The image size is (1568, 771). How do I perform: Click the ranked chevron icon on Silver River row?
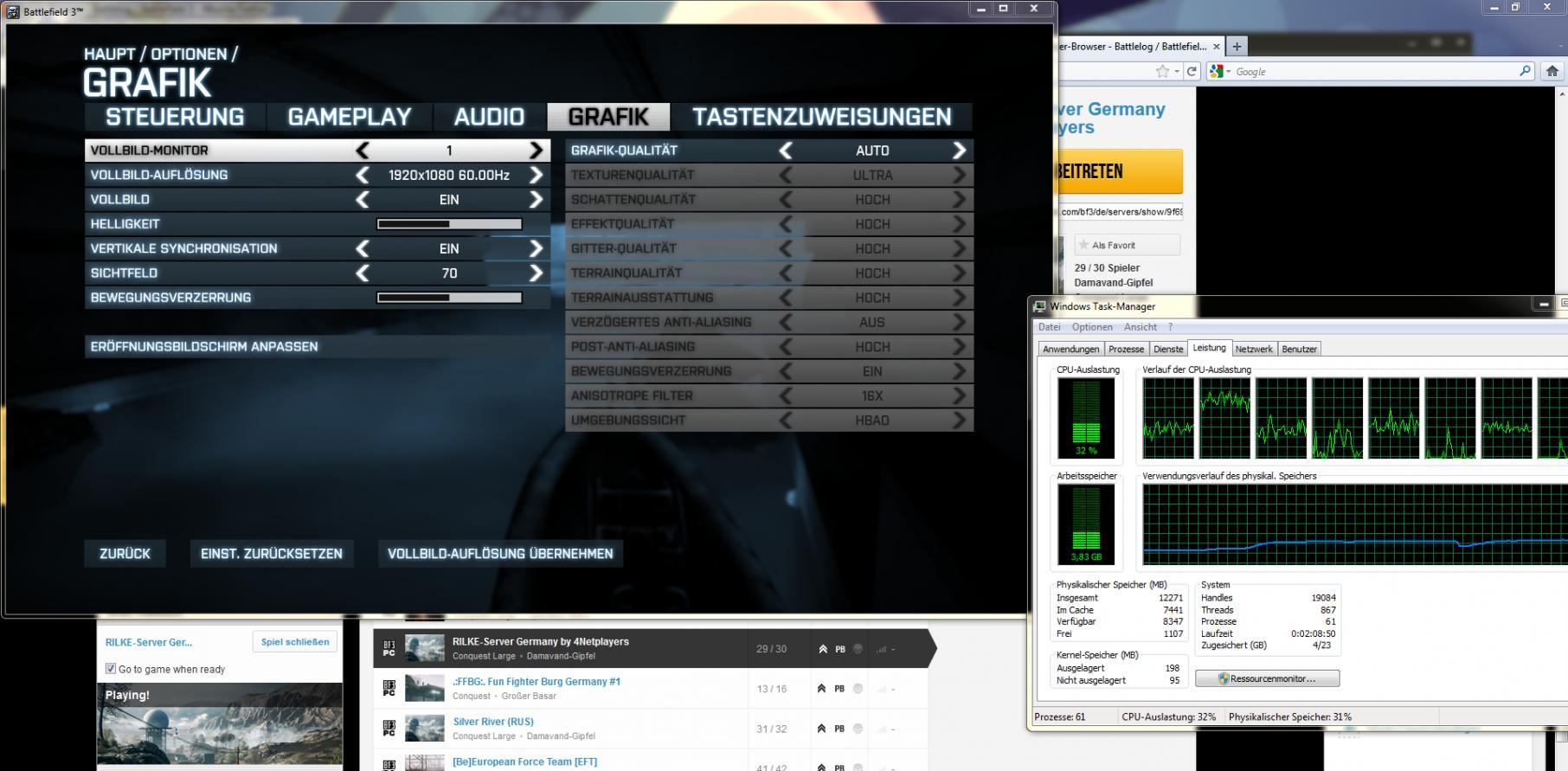[822, 729]
